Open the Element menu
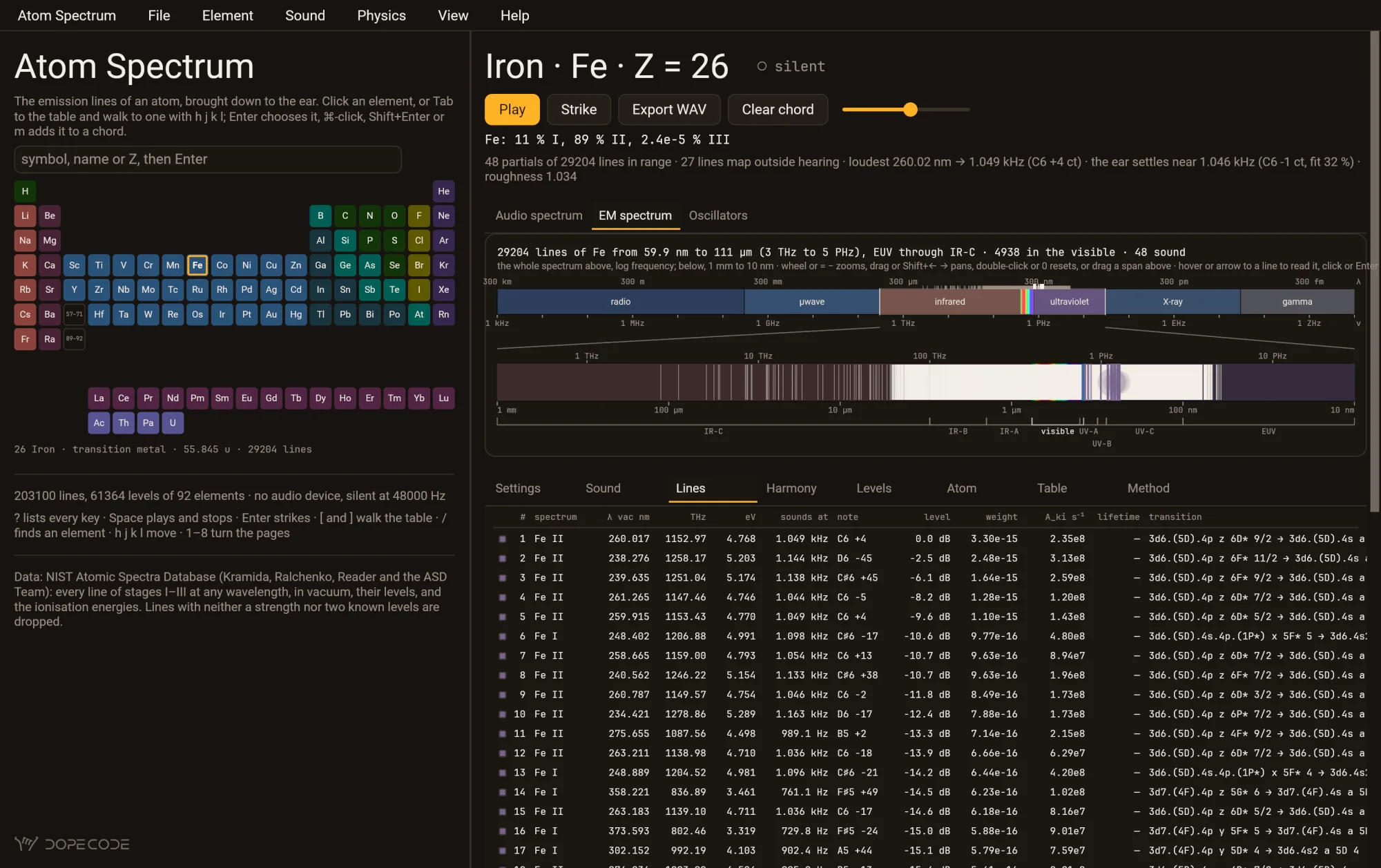This screenshot has width=1381, height=868. pos(227,15)
